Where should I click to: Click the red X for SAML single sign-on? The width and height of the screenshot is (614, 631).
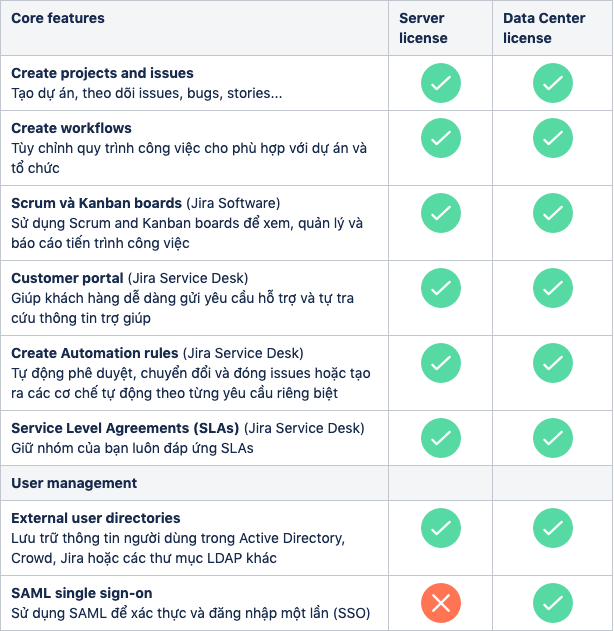pos(441,603)
